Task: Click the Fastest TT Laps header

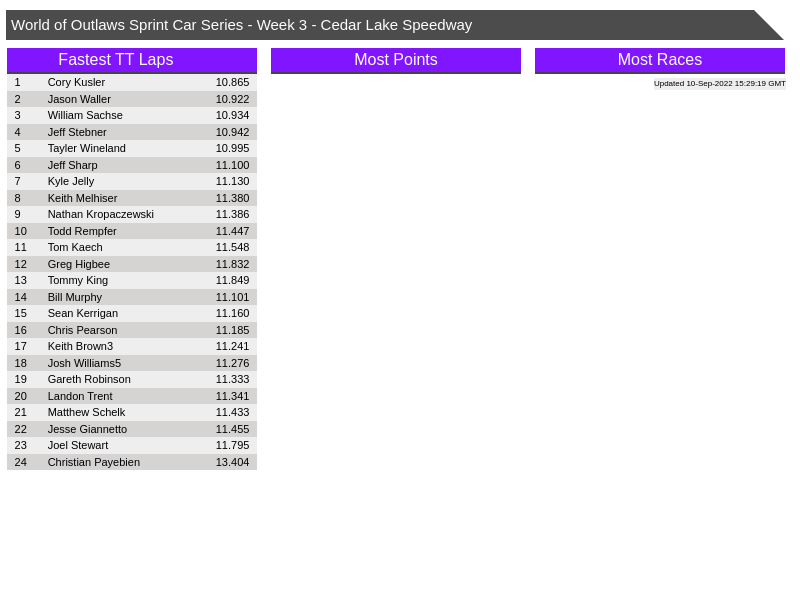Action: 115,60
